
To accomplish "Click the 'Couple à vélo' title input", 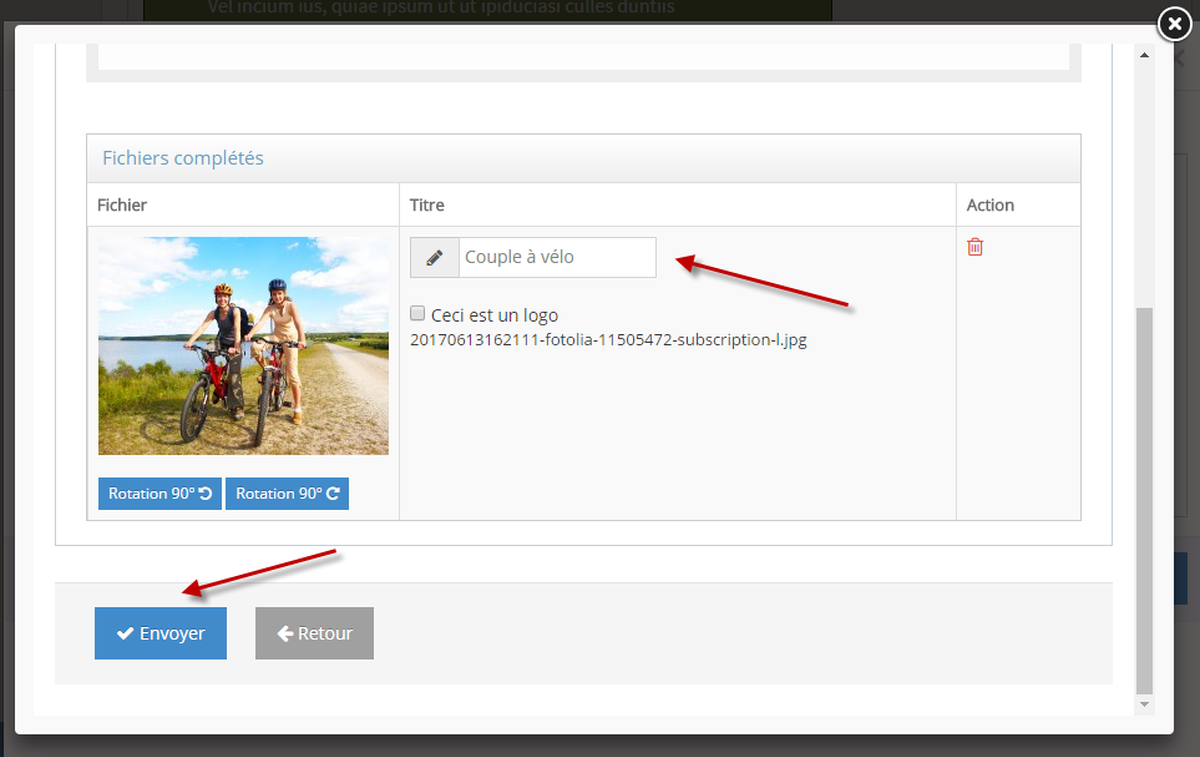I will tap(557, 257).
